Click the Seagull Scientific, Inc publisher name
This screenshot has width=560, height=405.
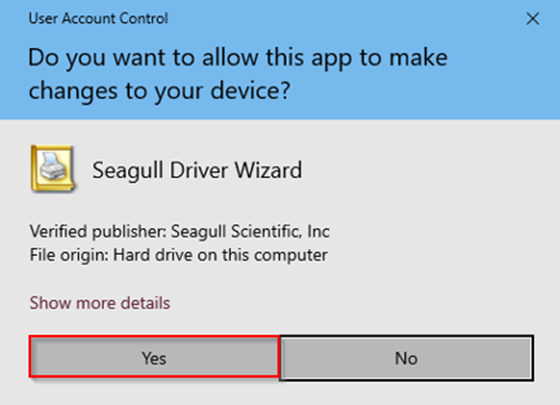[x=250, y=231]
